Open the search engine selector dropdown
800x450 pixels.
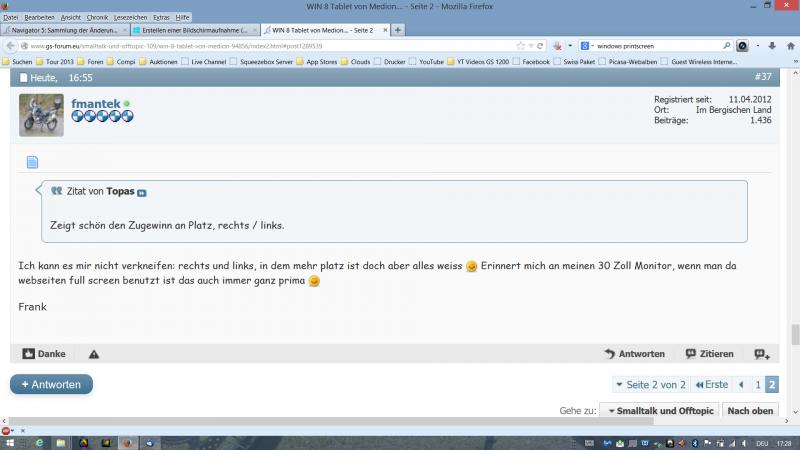pos(585,46)
